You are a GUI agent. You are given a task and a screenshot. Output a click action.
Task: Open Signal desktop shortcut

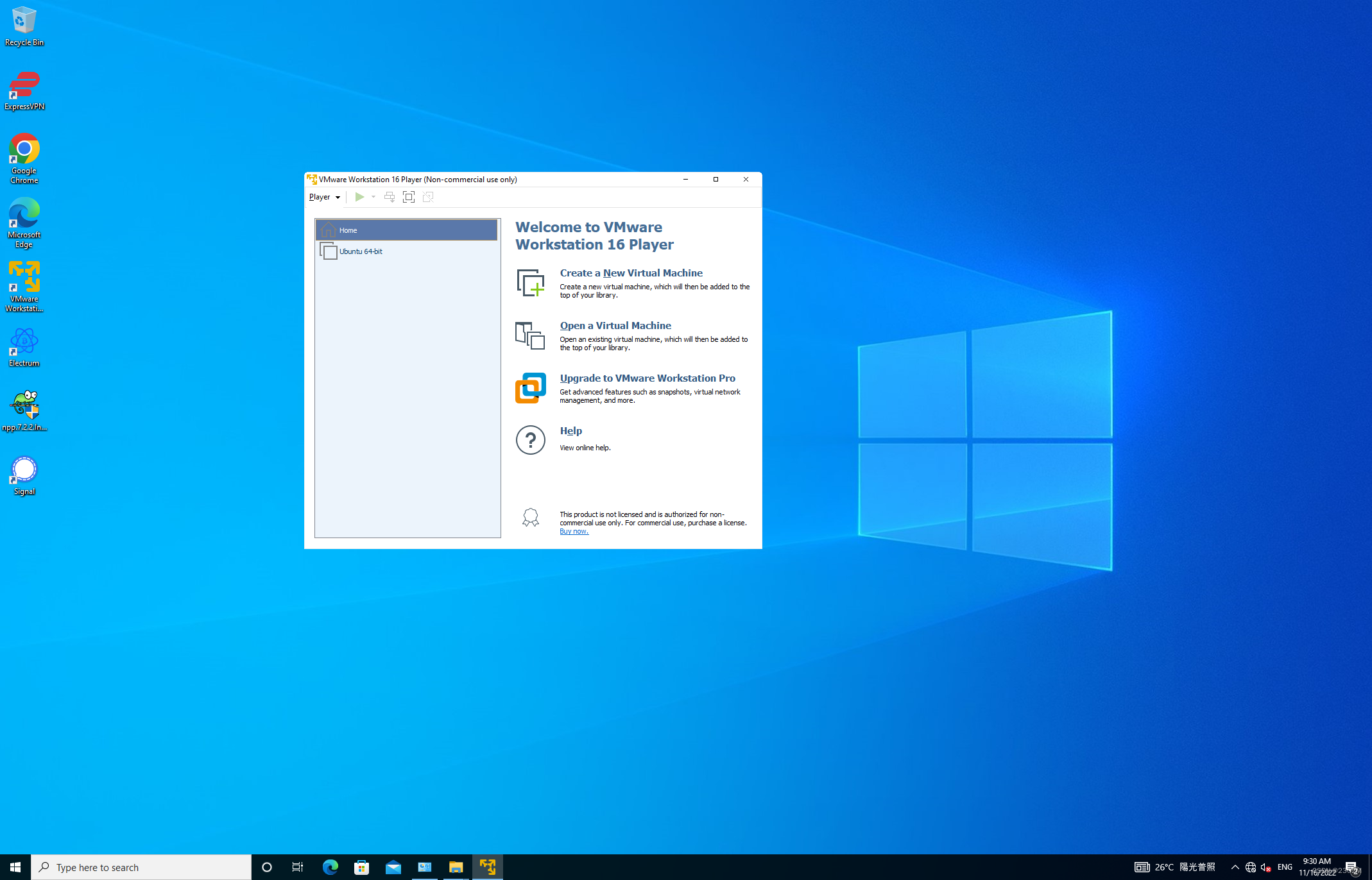[24, 475]
